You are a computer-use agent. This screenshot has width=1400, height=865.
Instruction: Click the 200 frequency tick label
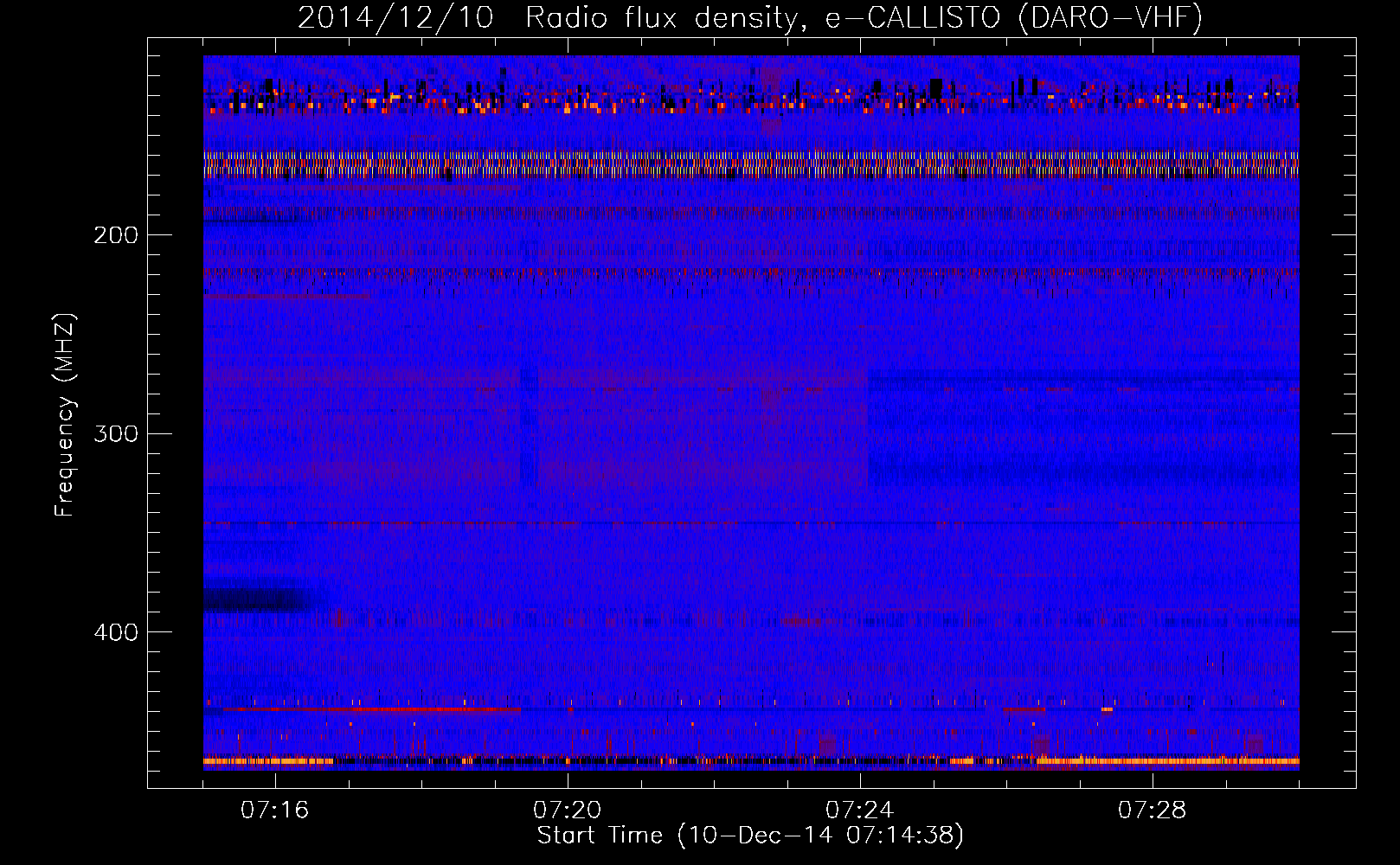pos(116,235)
